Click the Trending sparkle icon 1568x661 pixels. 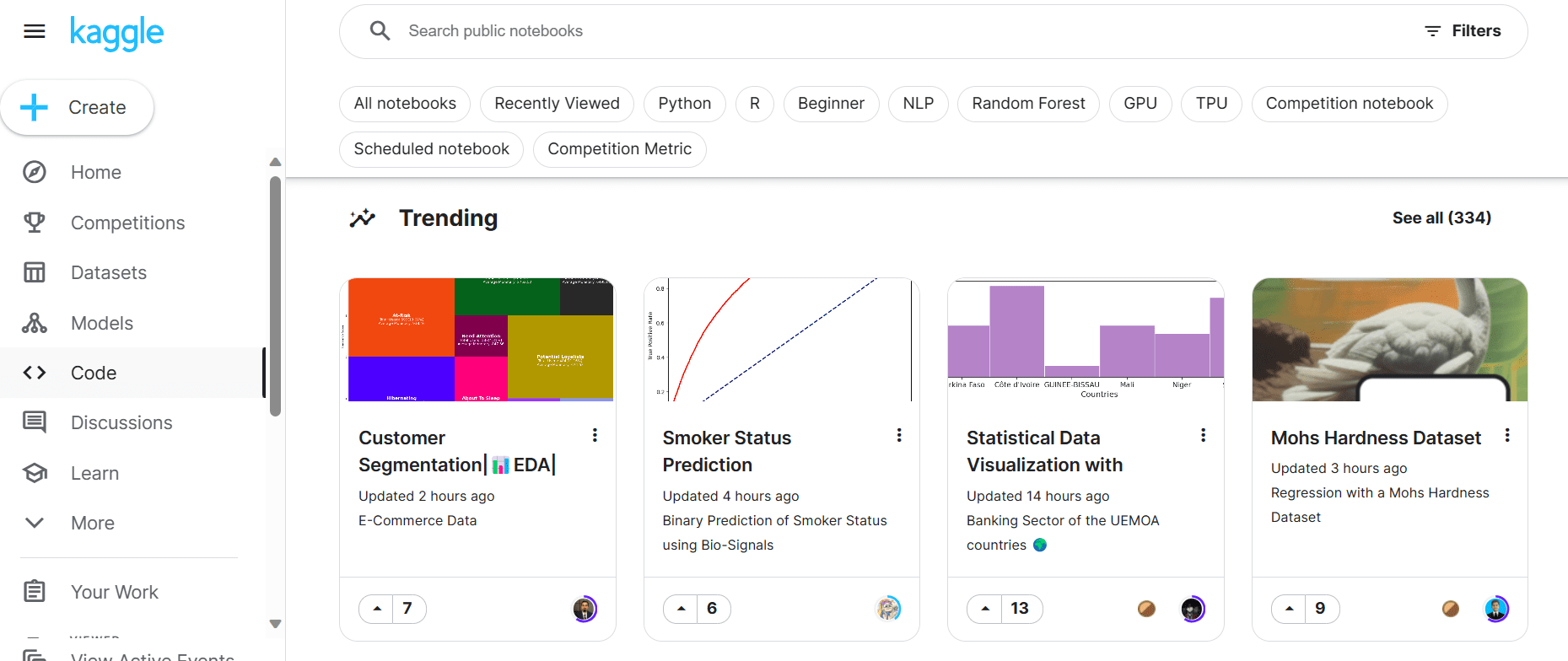point(363,218)
